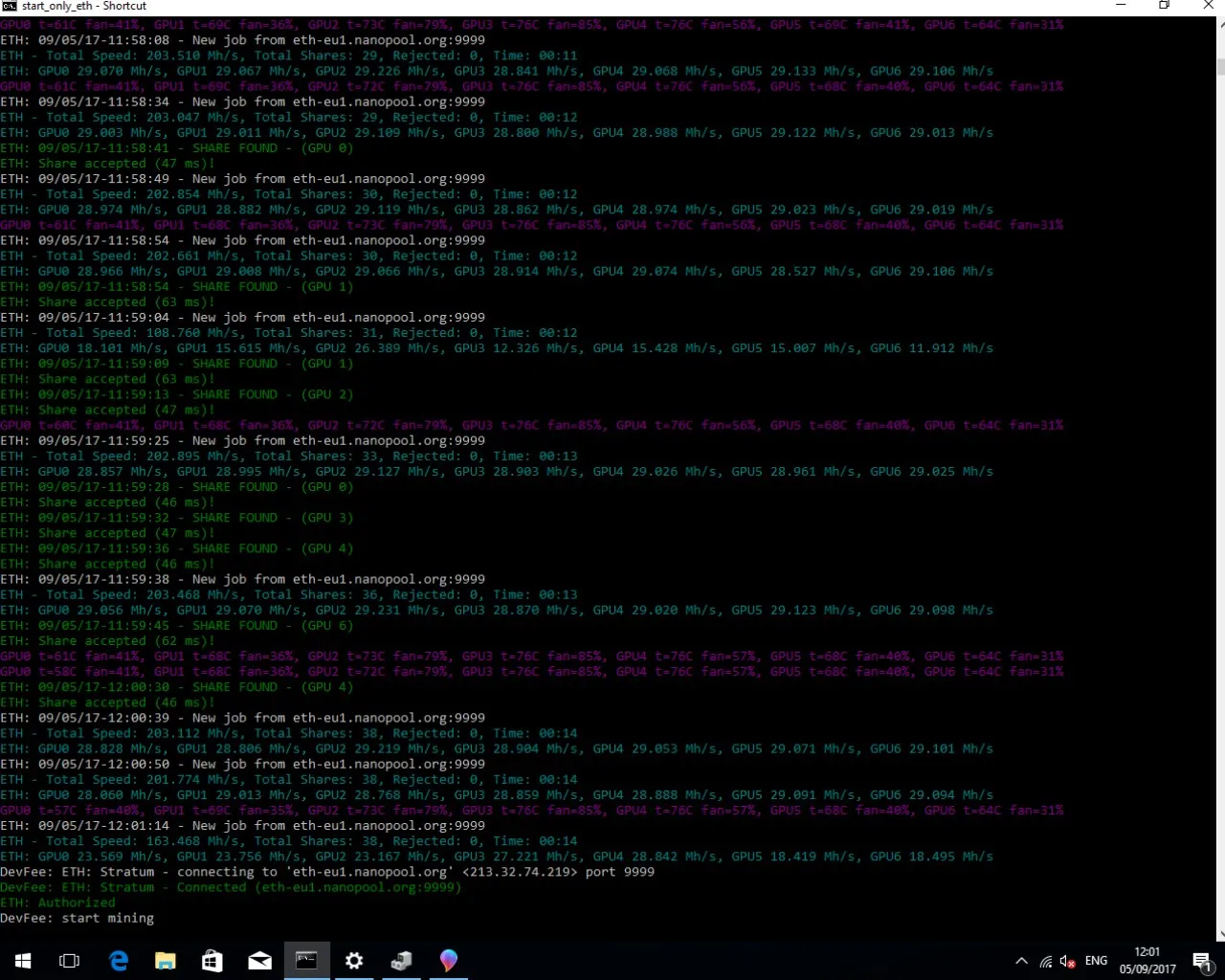The image size is (1225, 980).
Task: Launch Microsoft Edge from the taskbar
Action: point(119,960)
